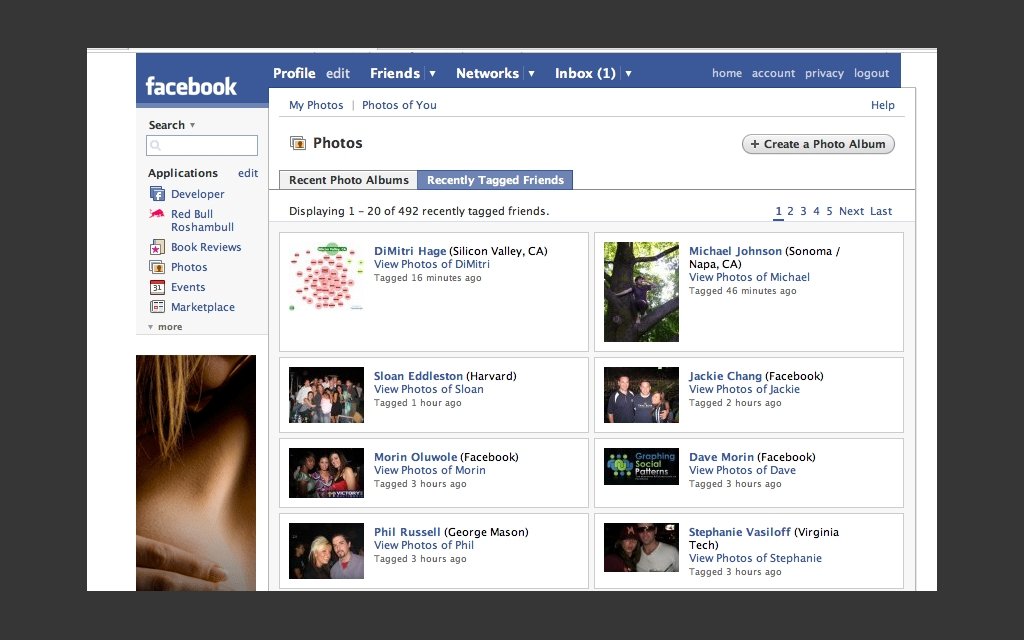Click the Book Reviews application icon
The width and height of the screenshot is (1024, 640).
pyautogui.click(x=157, y=247)
